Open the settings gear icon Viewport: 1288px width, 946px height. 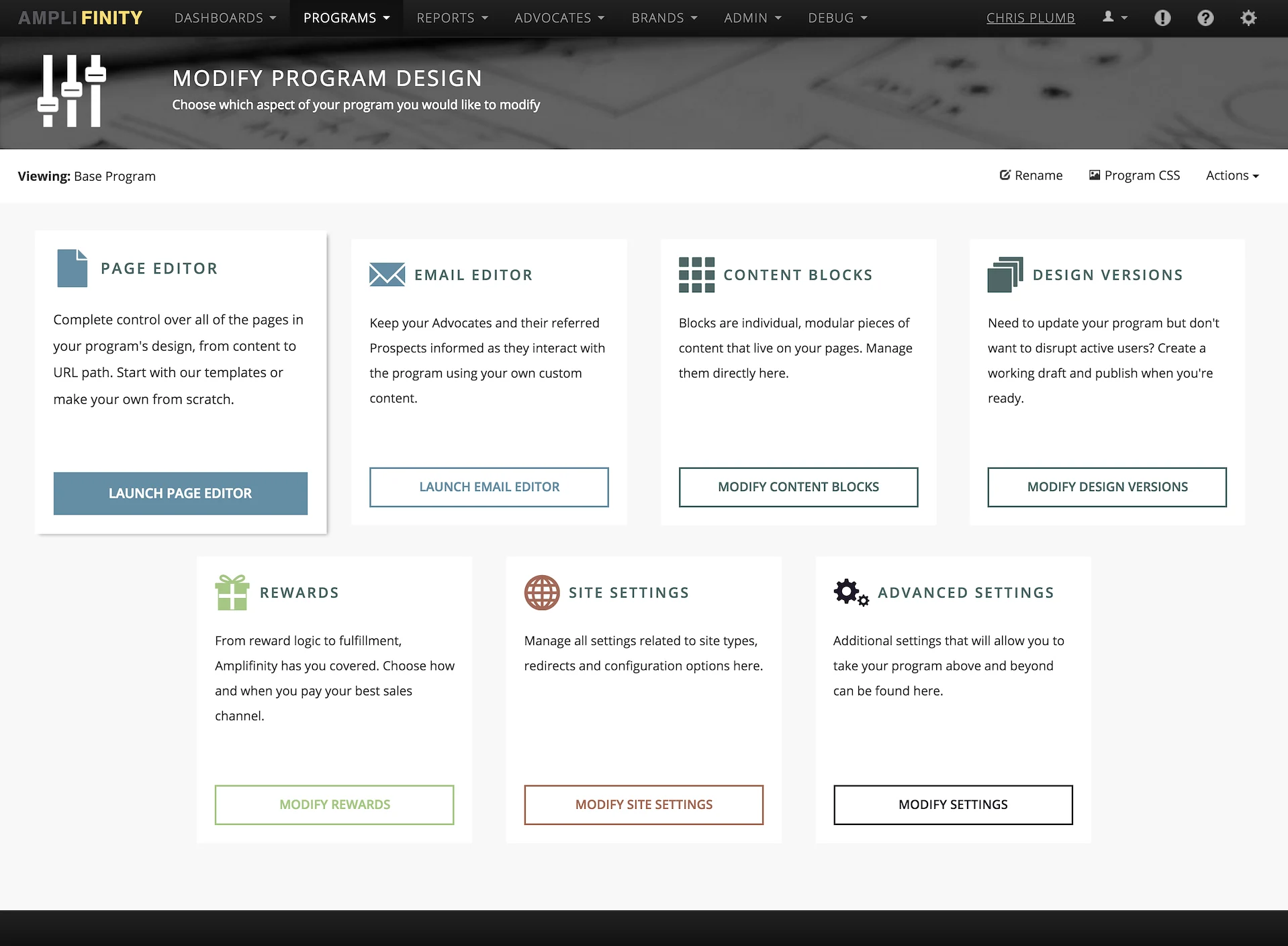(1248, 17)
